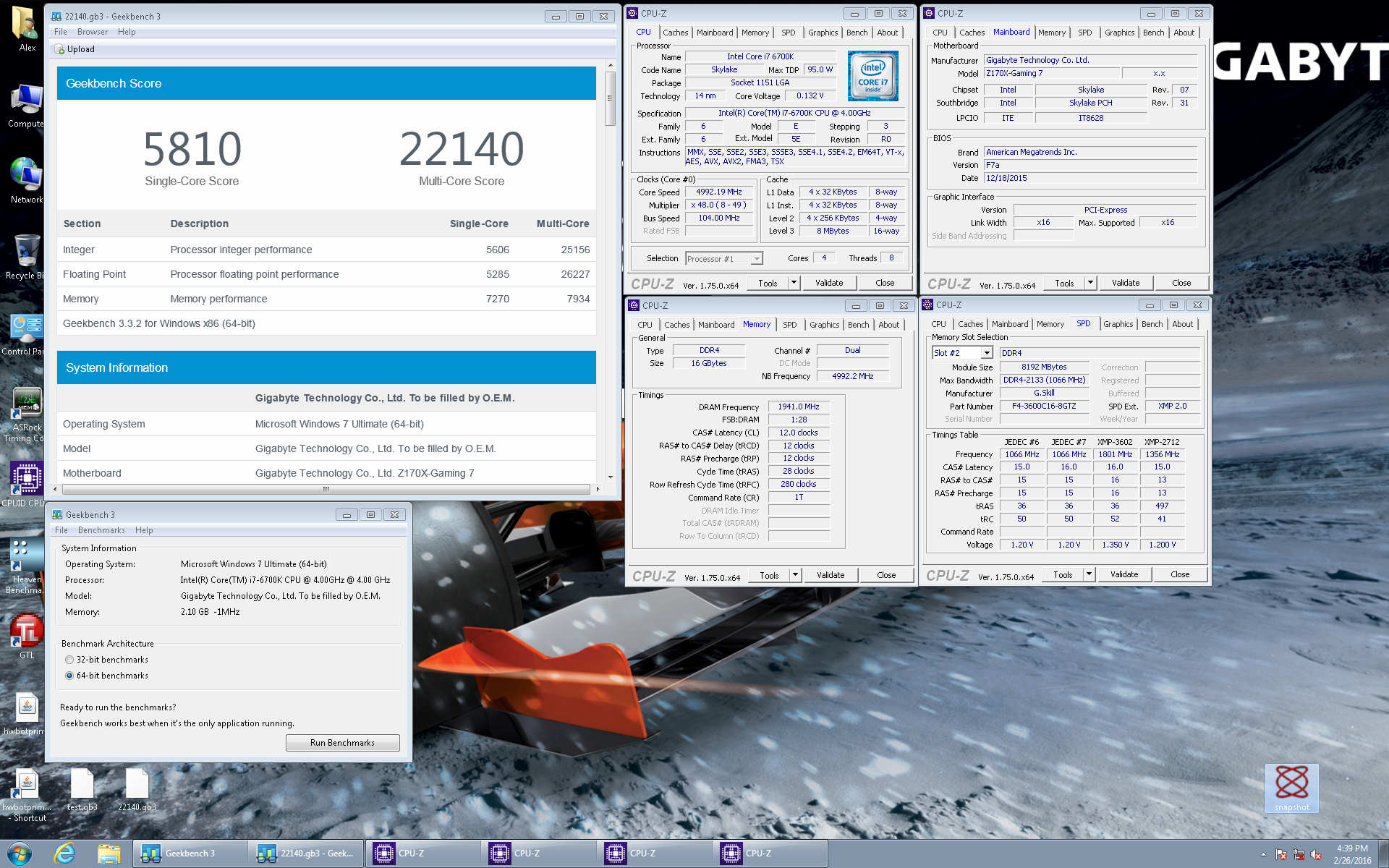Click the Floating Point row in results
The image size is (1389, 868).
click(x=326, y=274)
